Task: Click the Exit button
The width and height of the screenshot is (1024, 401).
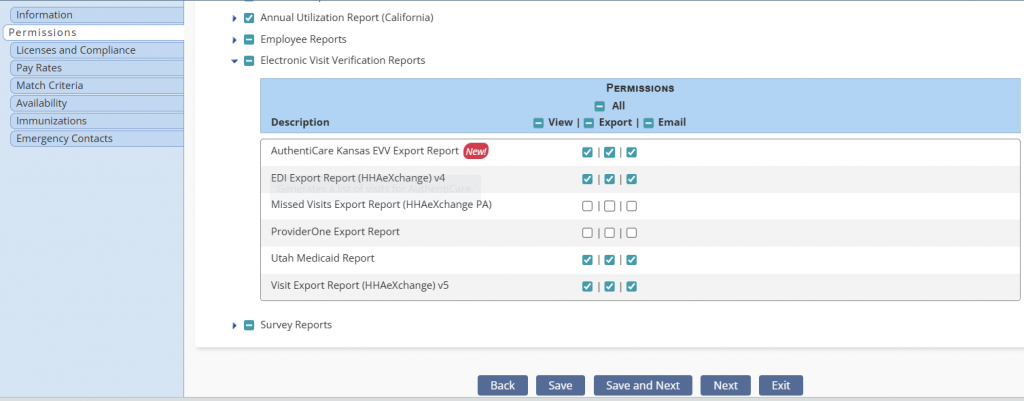Action: (x=780, y=386)
